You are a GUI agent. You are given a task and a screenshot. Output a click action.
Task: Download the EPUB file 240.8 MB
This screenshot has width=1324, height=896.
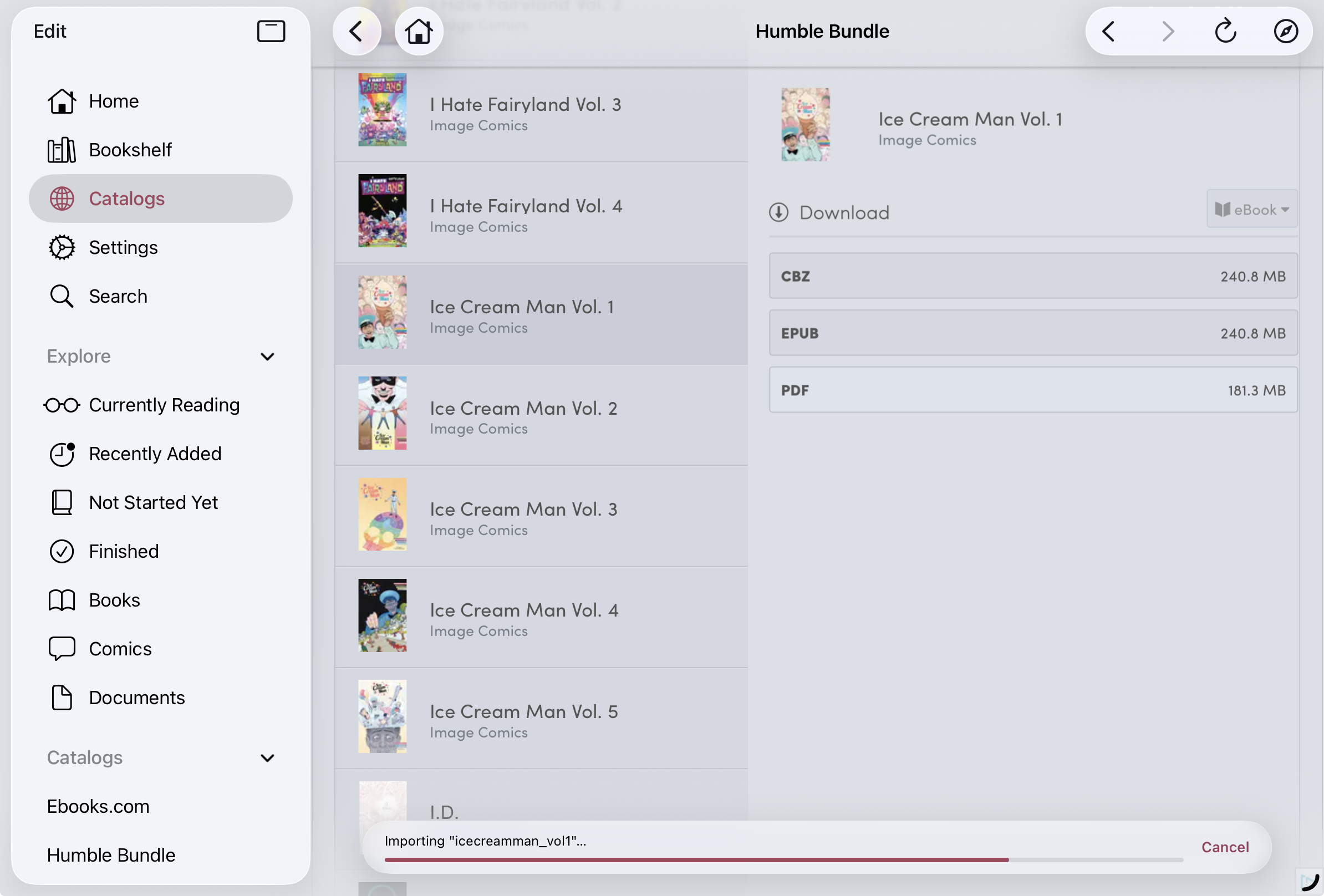click(x=1033, y=333)
